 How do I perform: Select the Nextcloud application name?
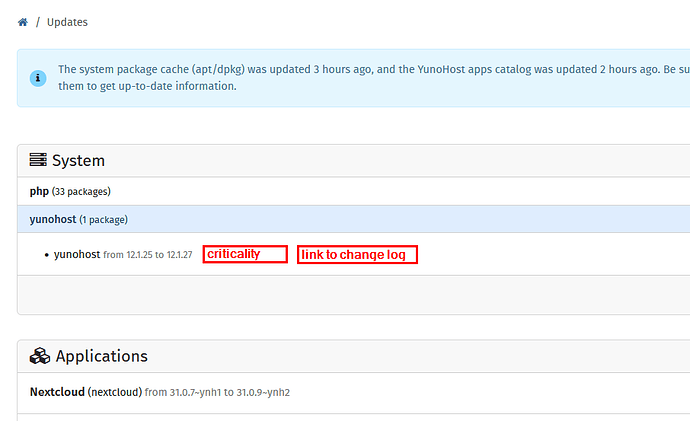point(57,392)
